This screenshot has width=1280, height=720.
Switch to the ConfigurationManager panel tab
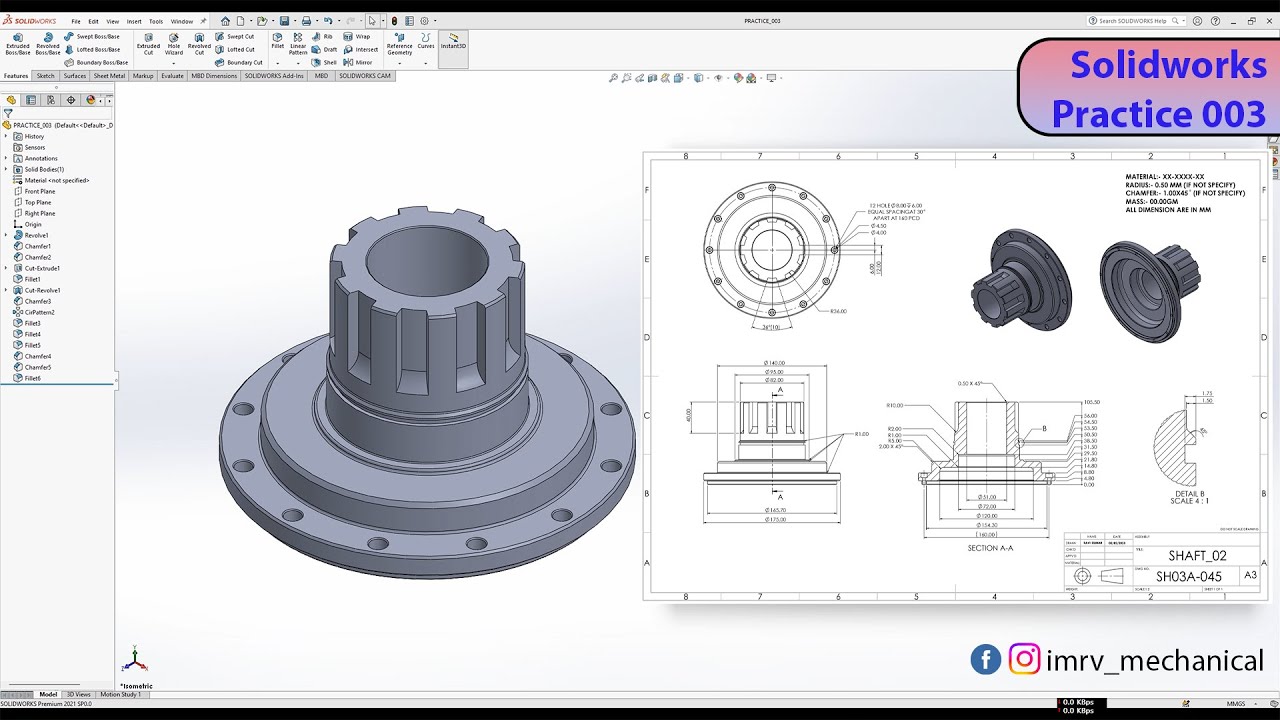50,100
